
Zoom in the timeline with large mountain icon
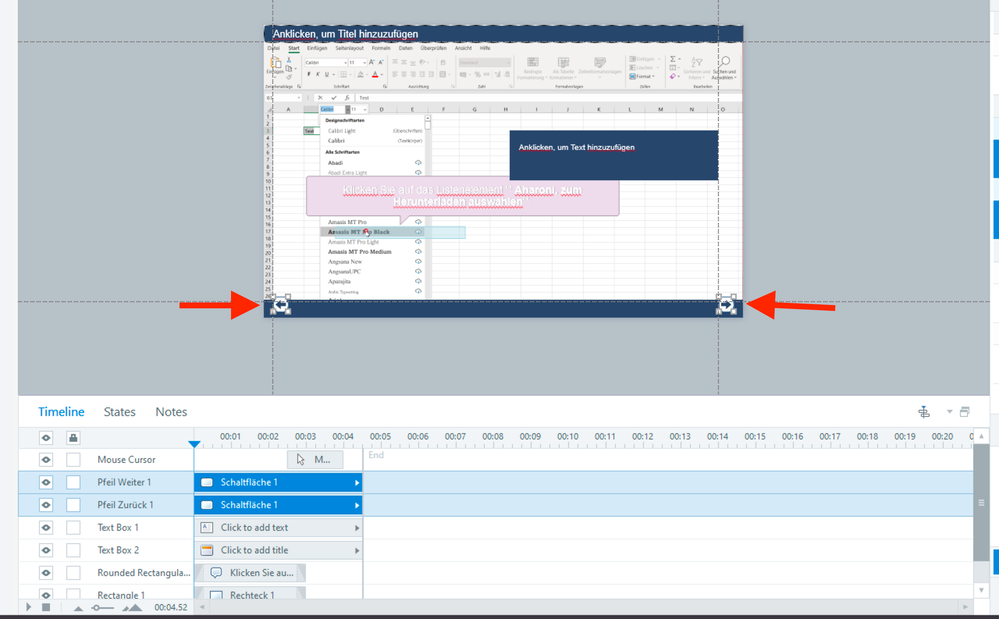[132, 608]
